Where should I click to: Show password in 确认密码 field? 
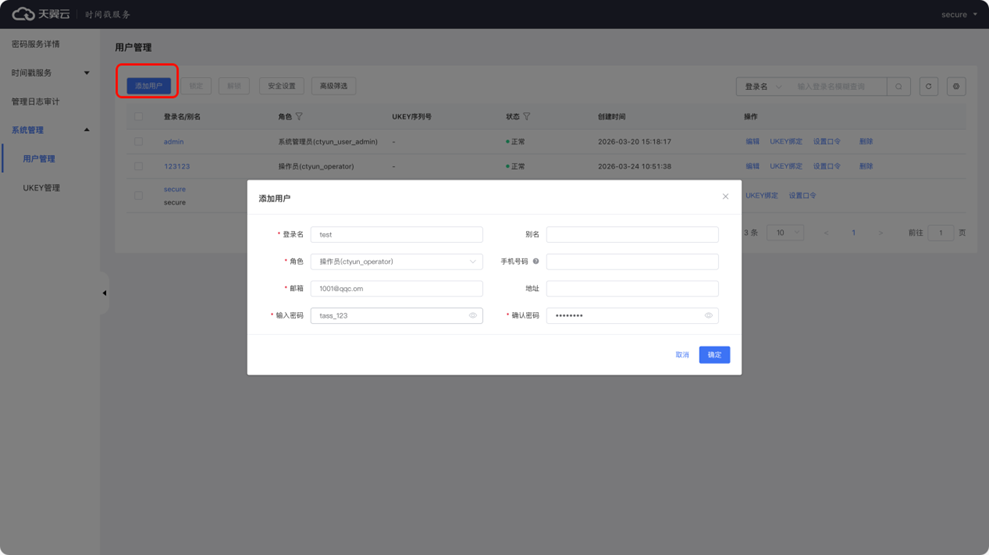pos(708,315)
